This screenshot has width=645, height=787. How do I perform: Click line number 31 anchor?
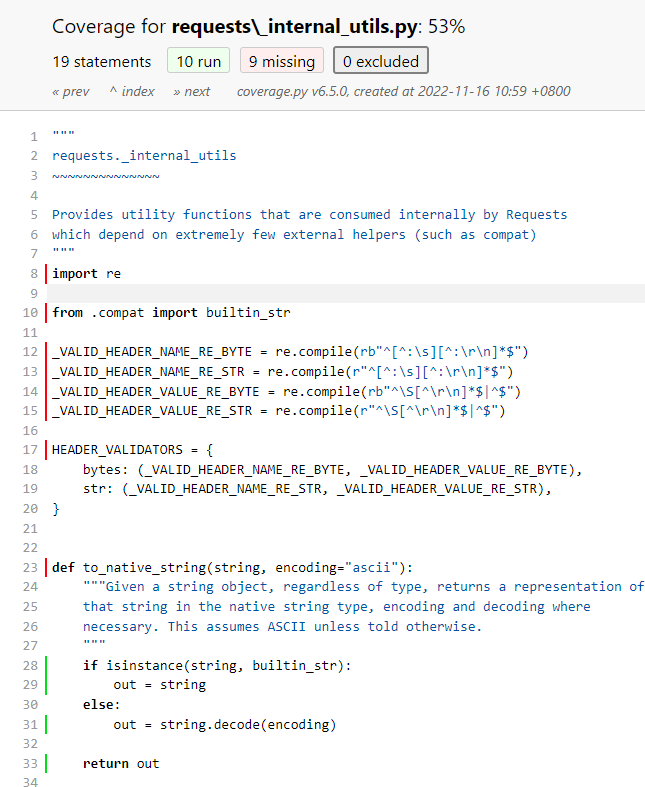[x=30, y=724]
